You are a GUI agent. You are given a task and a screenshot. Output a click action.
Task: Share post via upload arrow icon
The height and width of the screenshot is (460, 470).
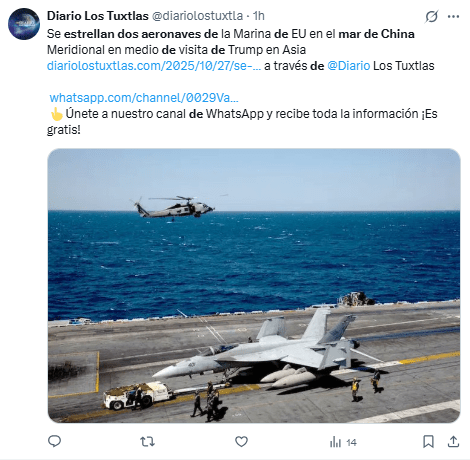pos(453,442)
